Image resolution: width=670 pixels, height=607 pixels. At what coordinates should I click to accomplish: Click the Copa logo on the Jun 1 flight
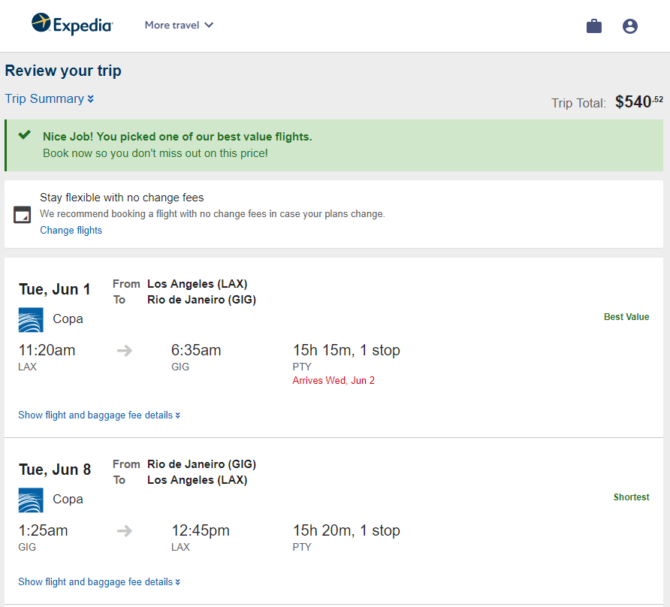pyautogui.click(x=31, y=320)
